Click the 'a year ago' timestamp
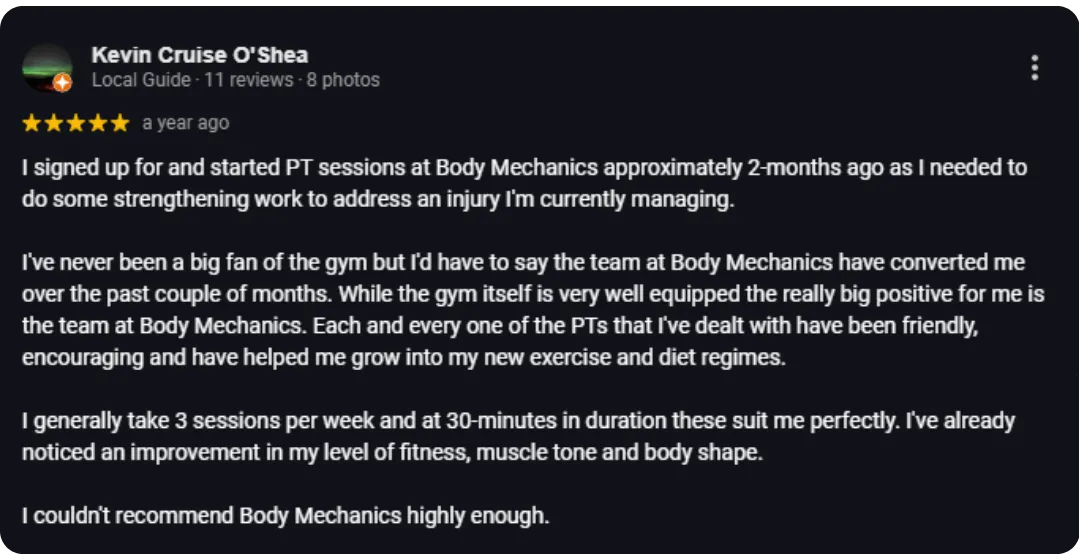 [x=185, y=123]
